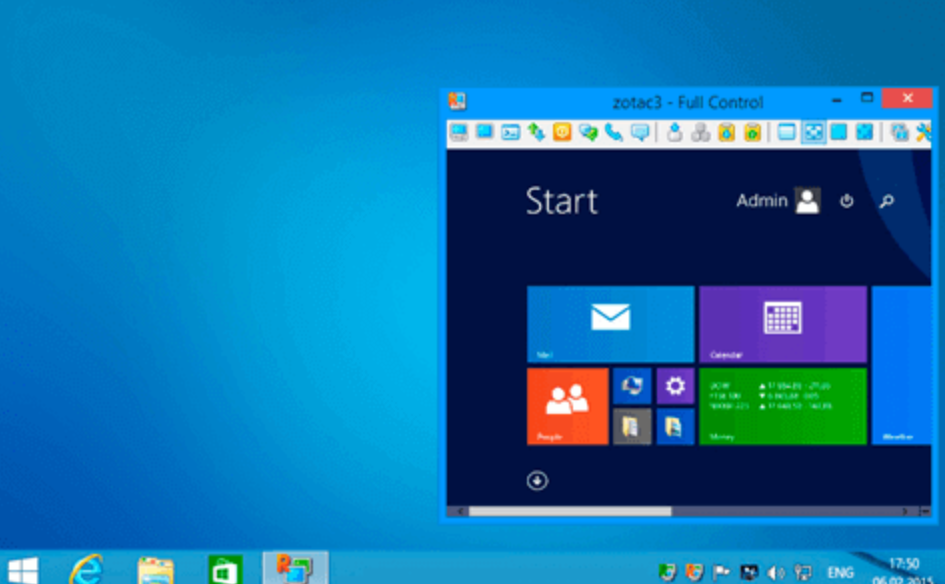945x584 pixels.
Task: Switch to the plain blue full-screen view icon
Action: 838,132
